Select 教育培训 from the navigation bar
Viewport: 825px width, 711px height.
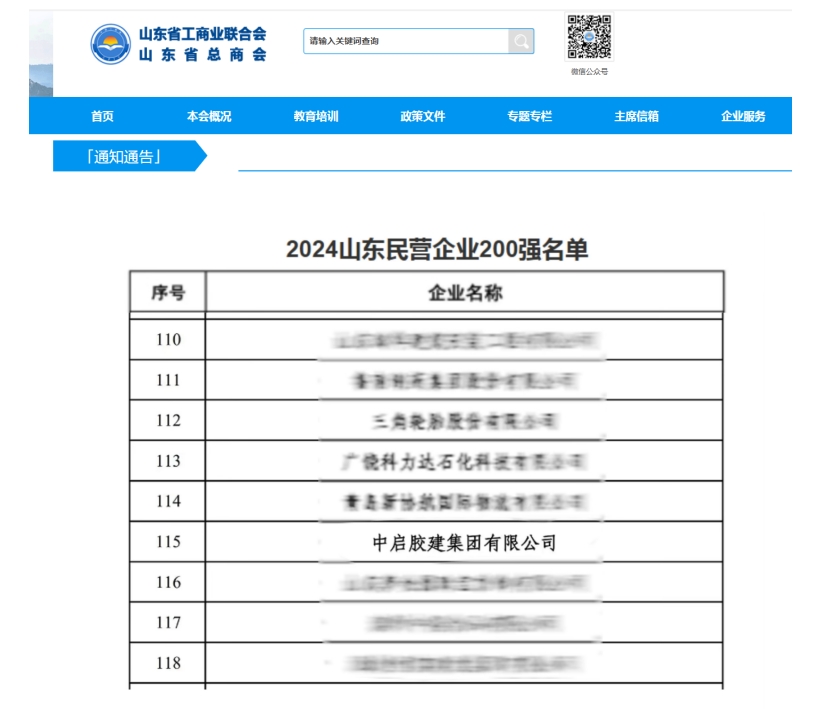tap(316, 116)
